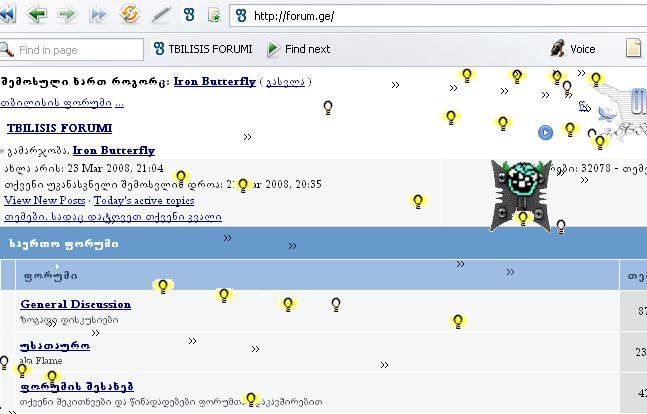Reload the page with the orange arrows icon
The image size is (647, 414).
point(130,14)
